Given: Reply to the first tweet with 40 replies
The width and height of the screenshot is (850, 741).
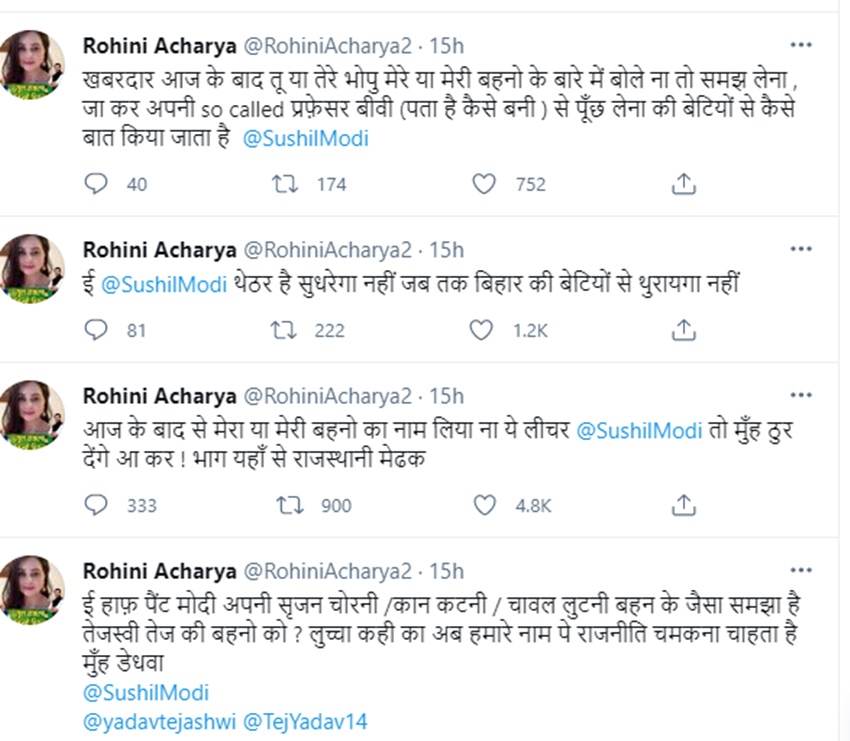Looking at the screenshot, I should click(x=96, y=184).
